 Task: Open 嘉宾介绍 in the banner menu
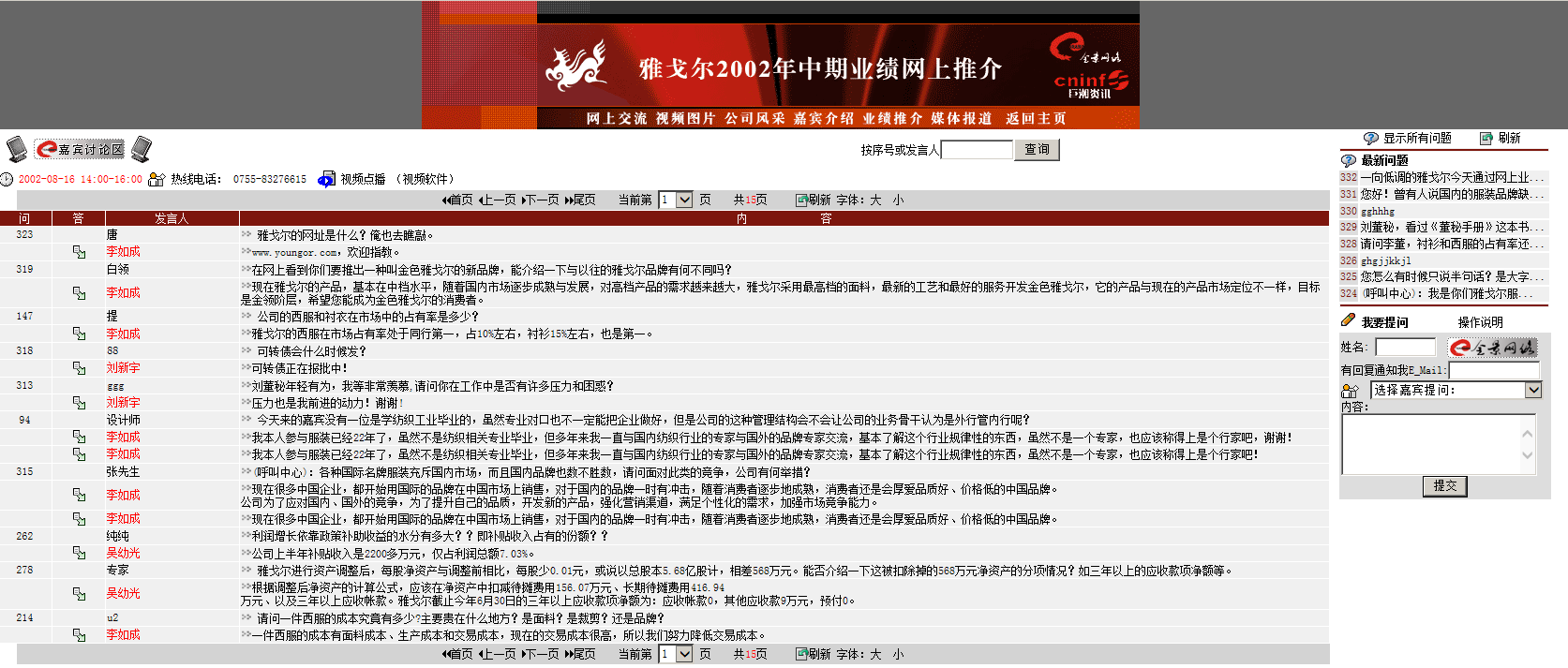point(824,119)
